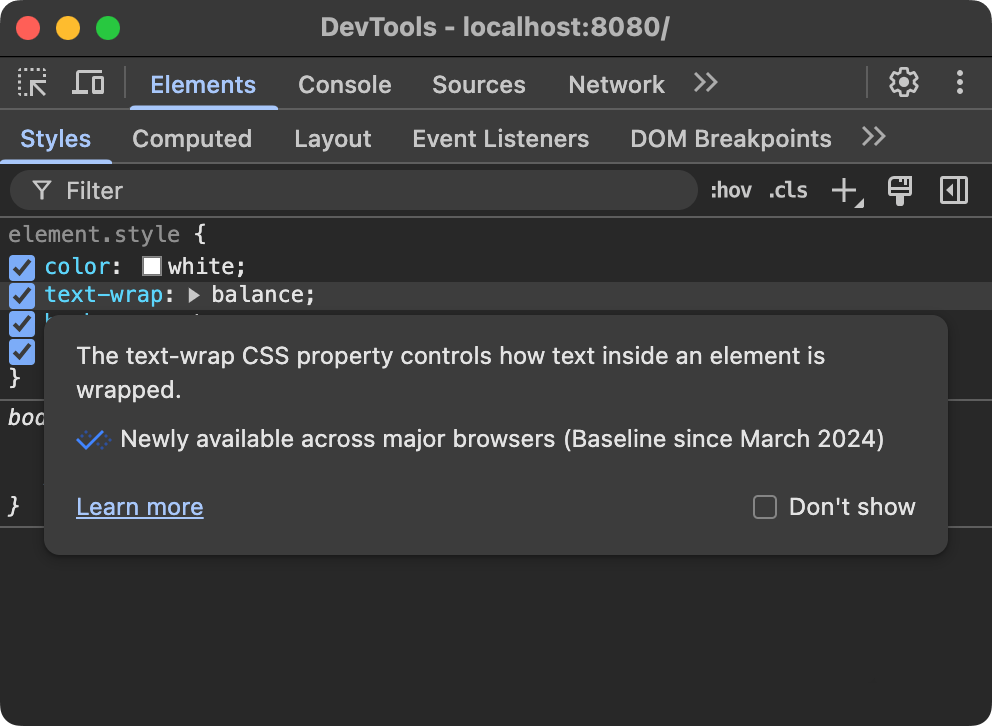Click the :hov element state button
The height and width of the screenshot is (726, 992).
[x=731, y=190]
